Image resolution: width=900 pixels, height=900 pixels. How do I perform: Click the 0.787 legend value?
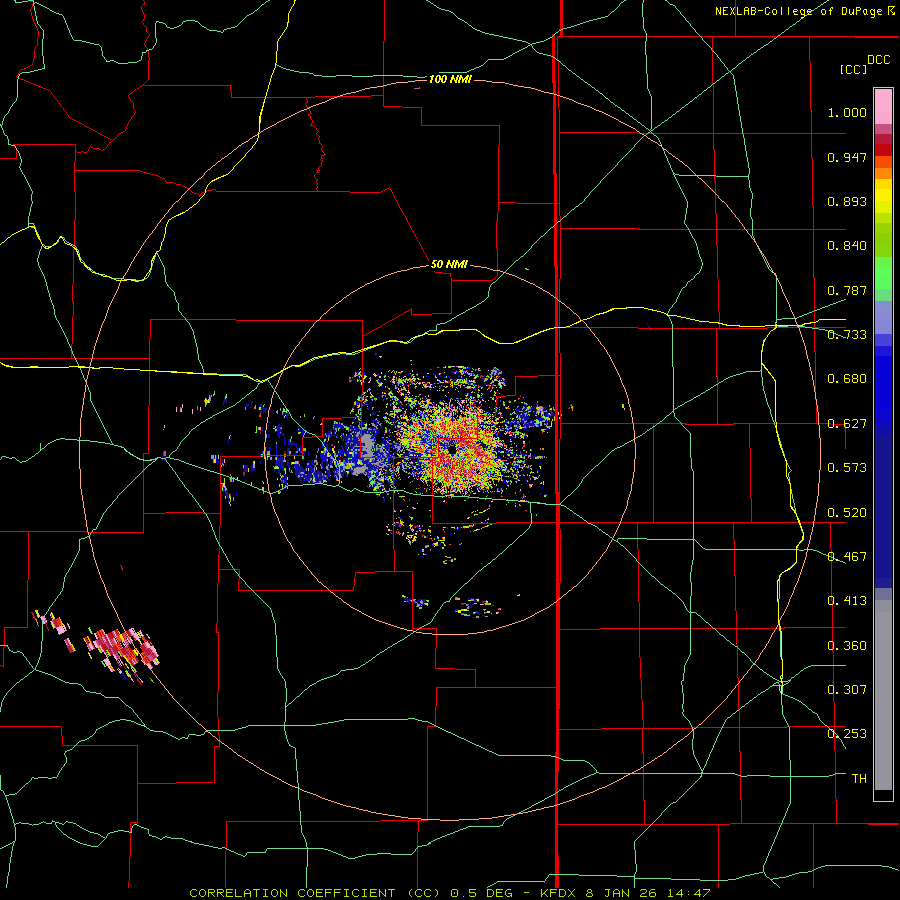click(x=847, y=290)
